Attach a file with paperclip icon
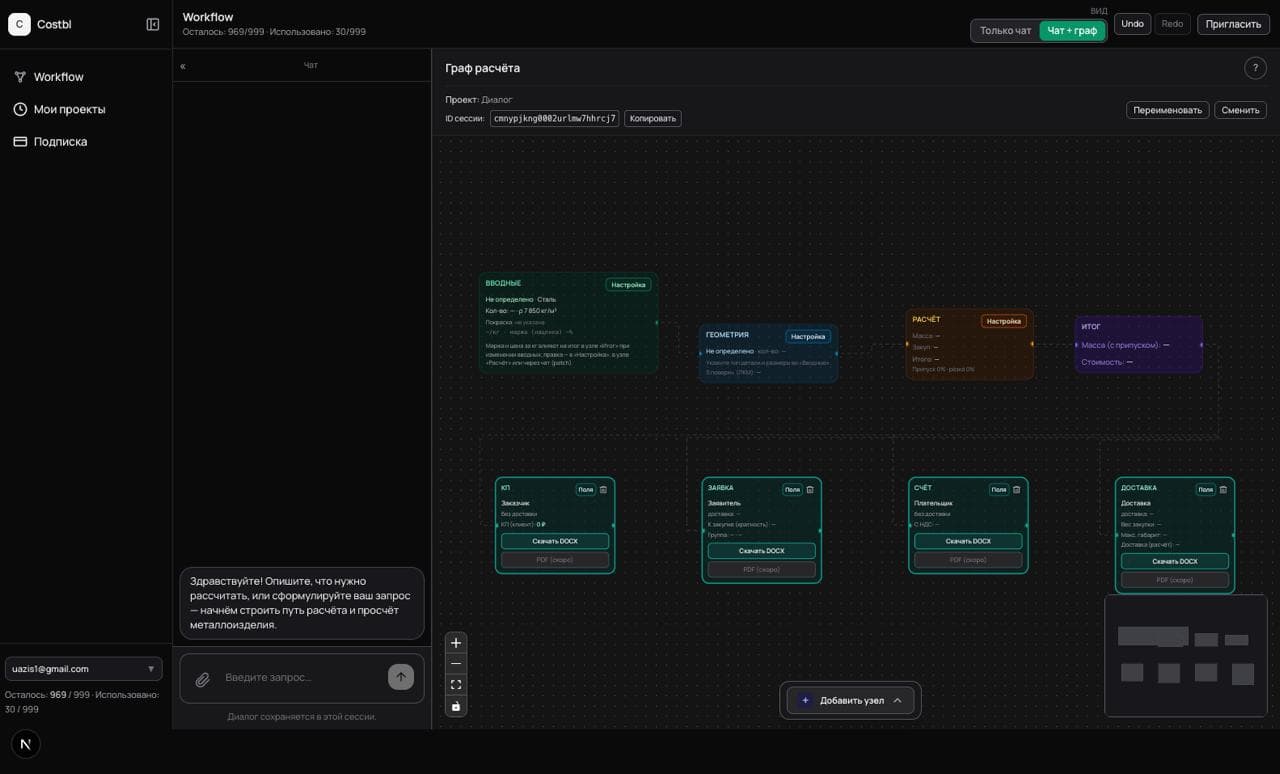This screenshot has height=774, width=1280. [202, 679]
